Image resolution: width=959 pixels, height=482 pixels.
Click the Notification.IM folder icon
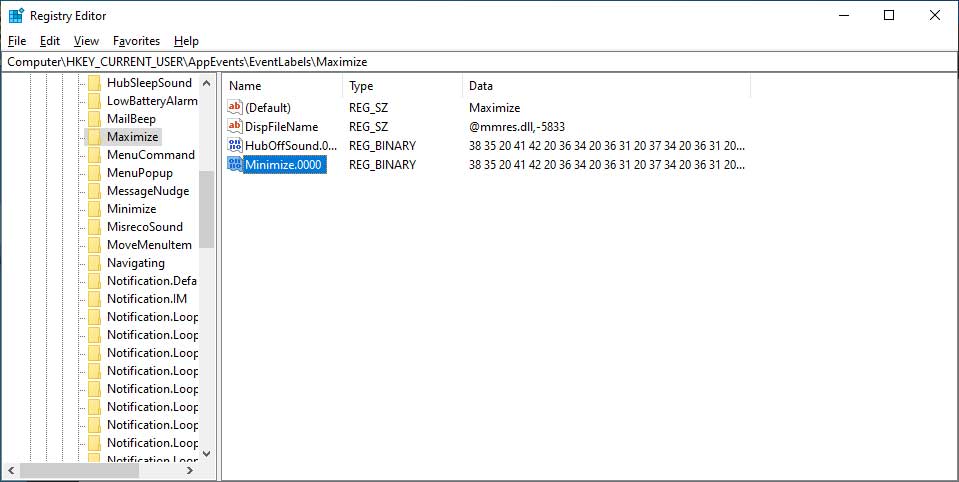(x=94, y=298)
